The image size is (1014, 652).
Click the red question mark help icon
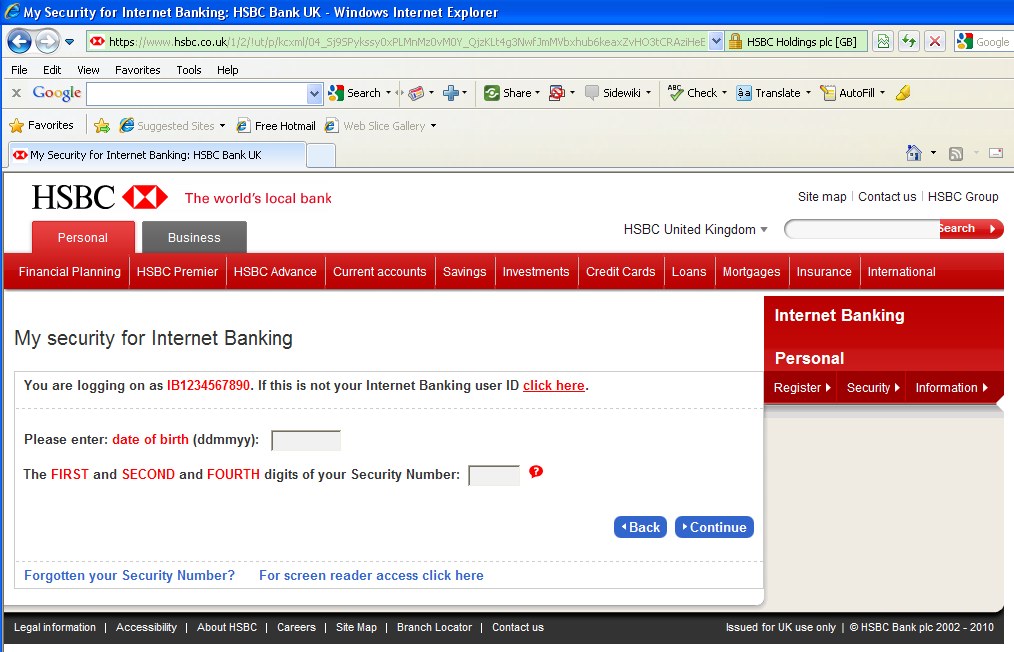click(x=536, y=472)
